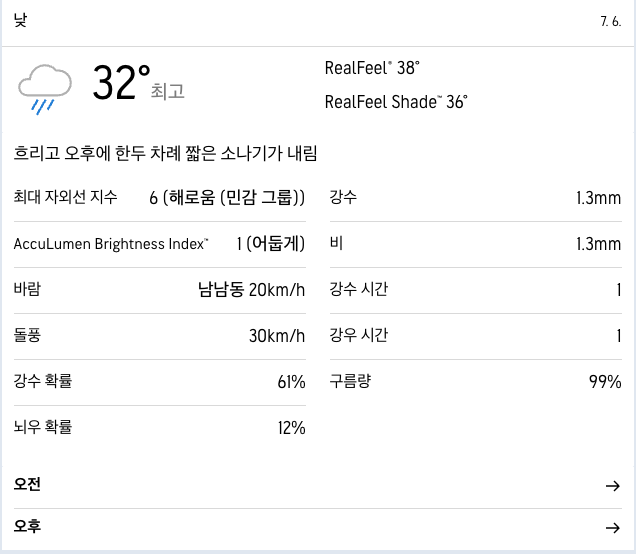Click the 강수 확률 61% value
The height and width of the screenshot is (554, 636).
291,382
